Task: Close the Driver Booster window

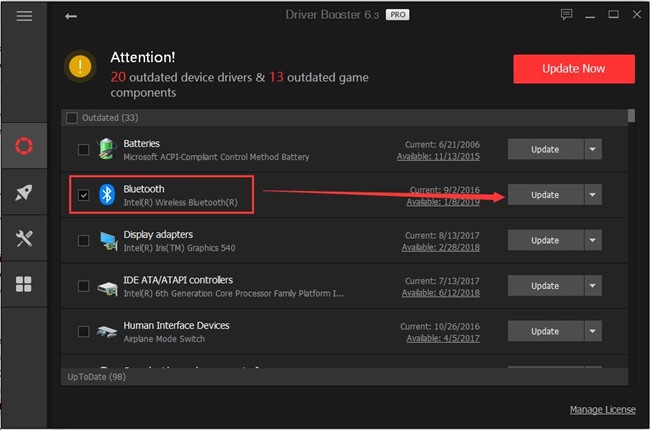Action: point(637,15)
